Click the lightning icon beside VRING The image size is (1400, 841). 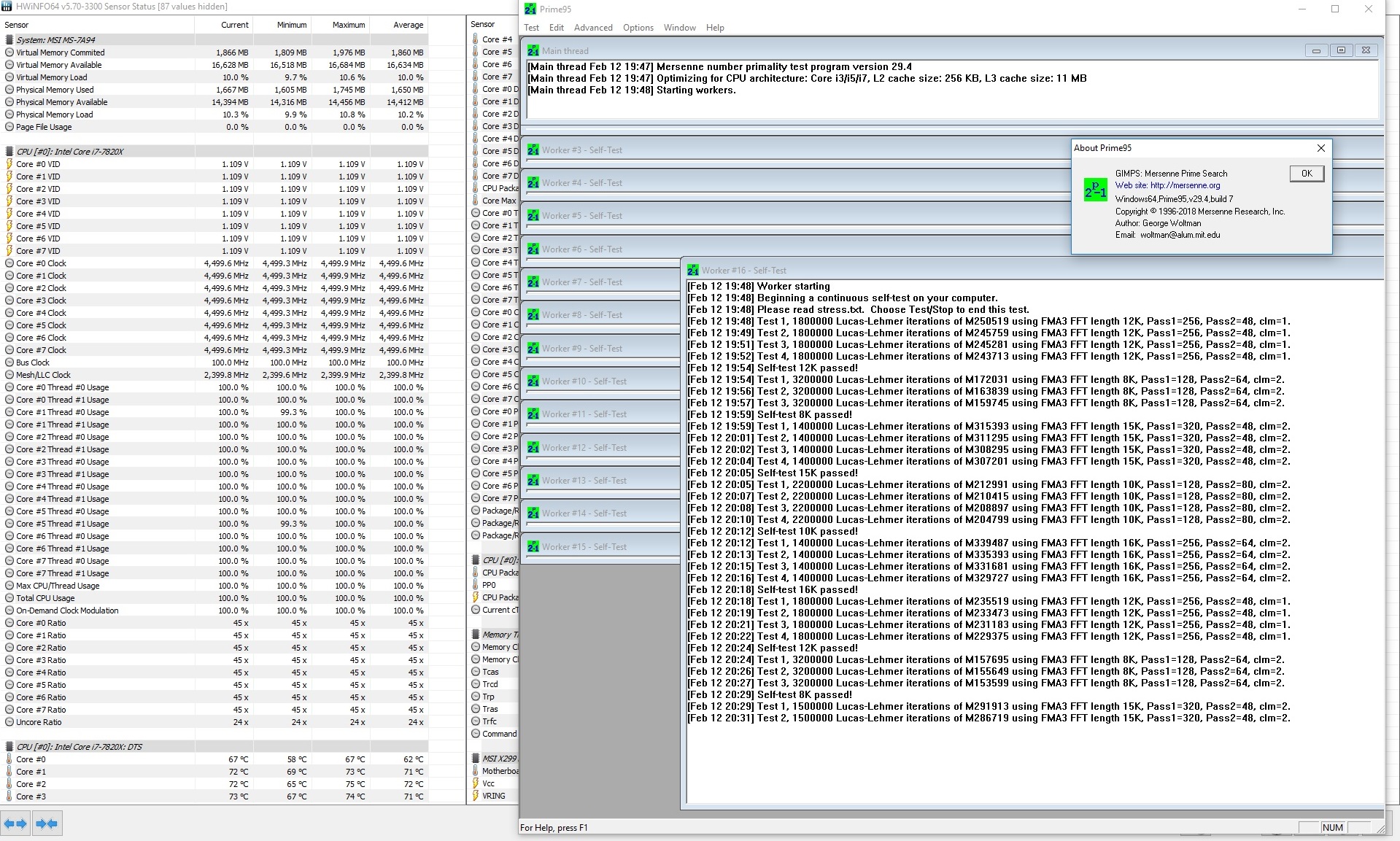[x=476, y=796]
